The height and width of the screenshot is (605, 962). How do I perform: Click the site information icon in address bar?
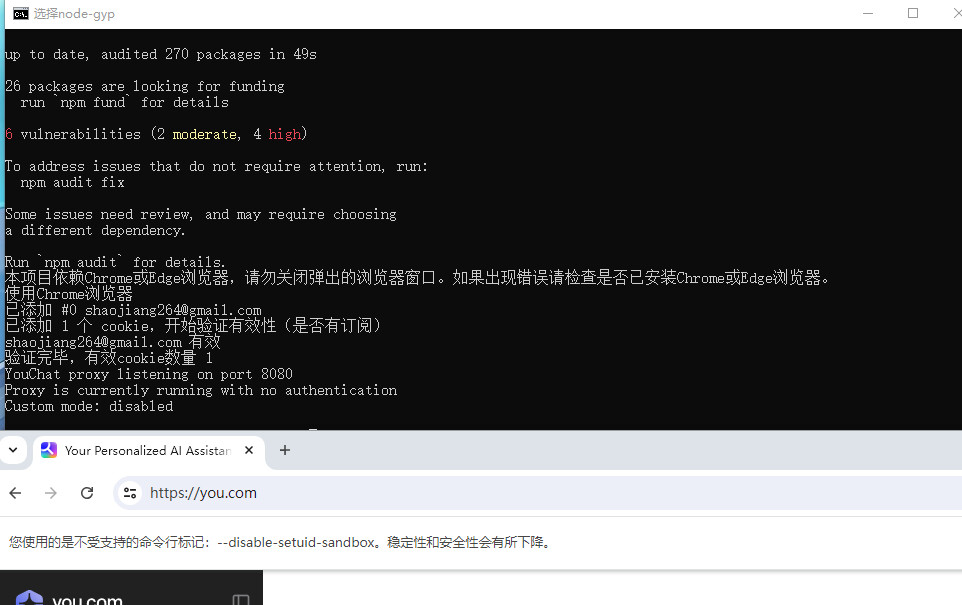pos(131,493)
